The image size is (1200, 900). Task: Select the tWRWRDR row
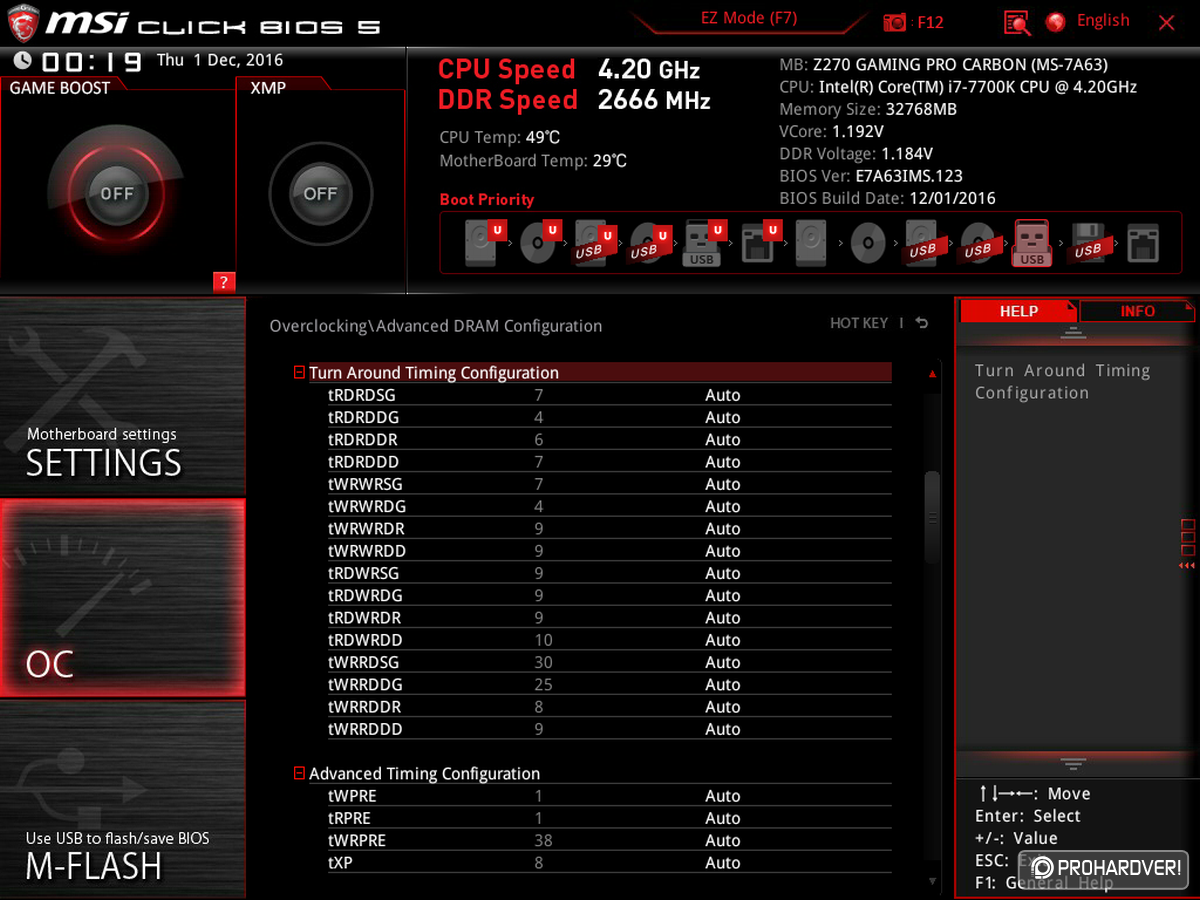coord(610,529)
